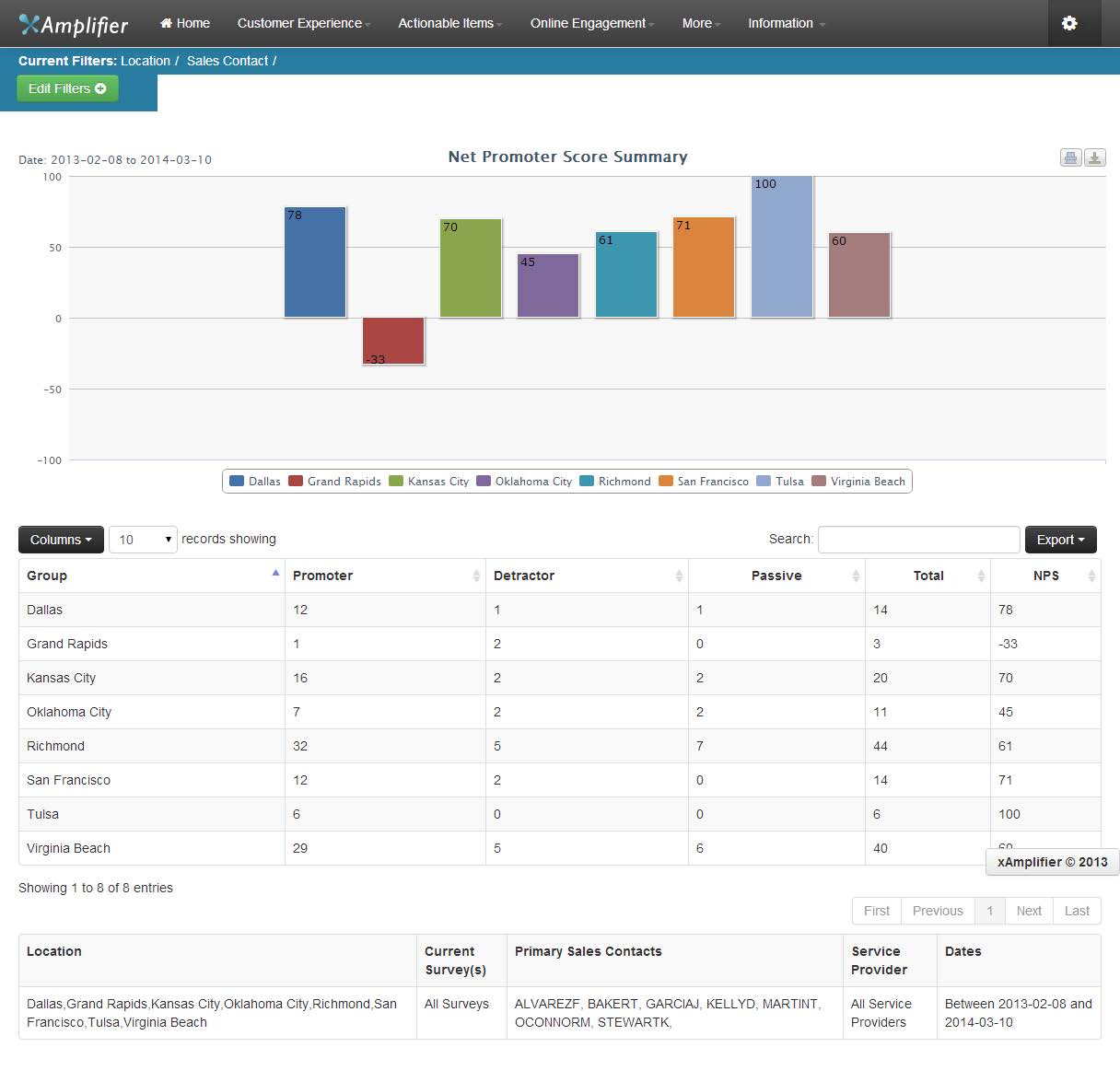Click the xAmplifier logo
1120x1082 pixels.
click(x=74, y=24)
